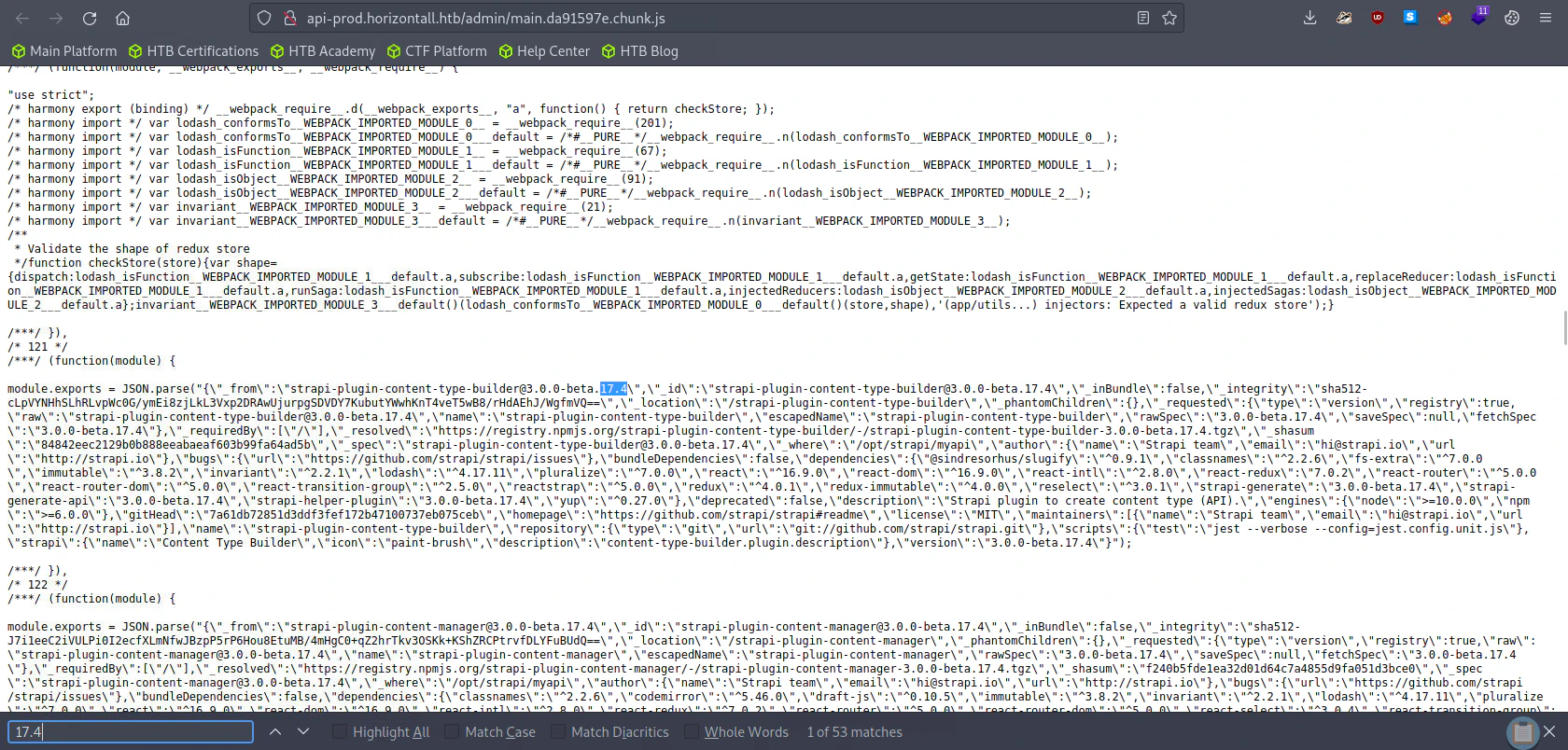Screen dimensions: 1568x750
Task: View insecure connection padlock info
Action: click(289, 18)
